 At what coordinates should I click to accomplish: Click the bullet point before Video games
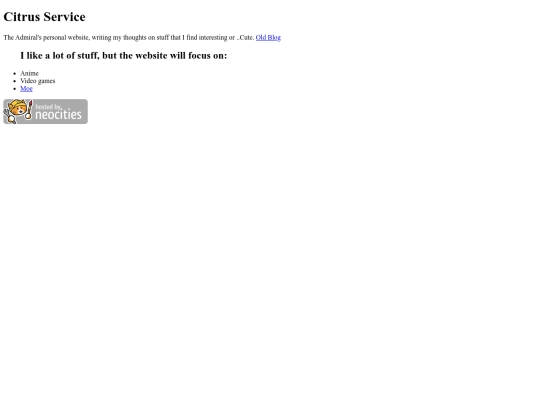tap(14, 81)
